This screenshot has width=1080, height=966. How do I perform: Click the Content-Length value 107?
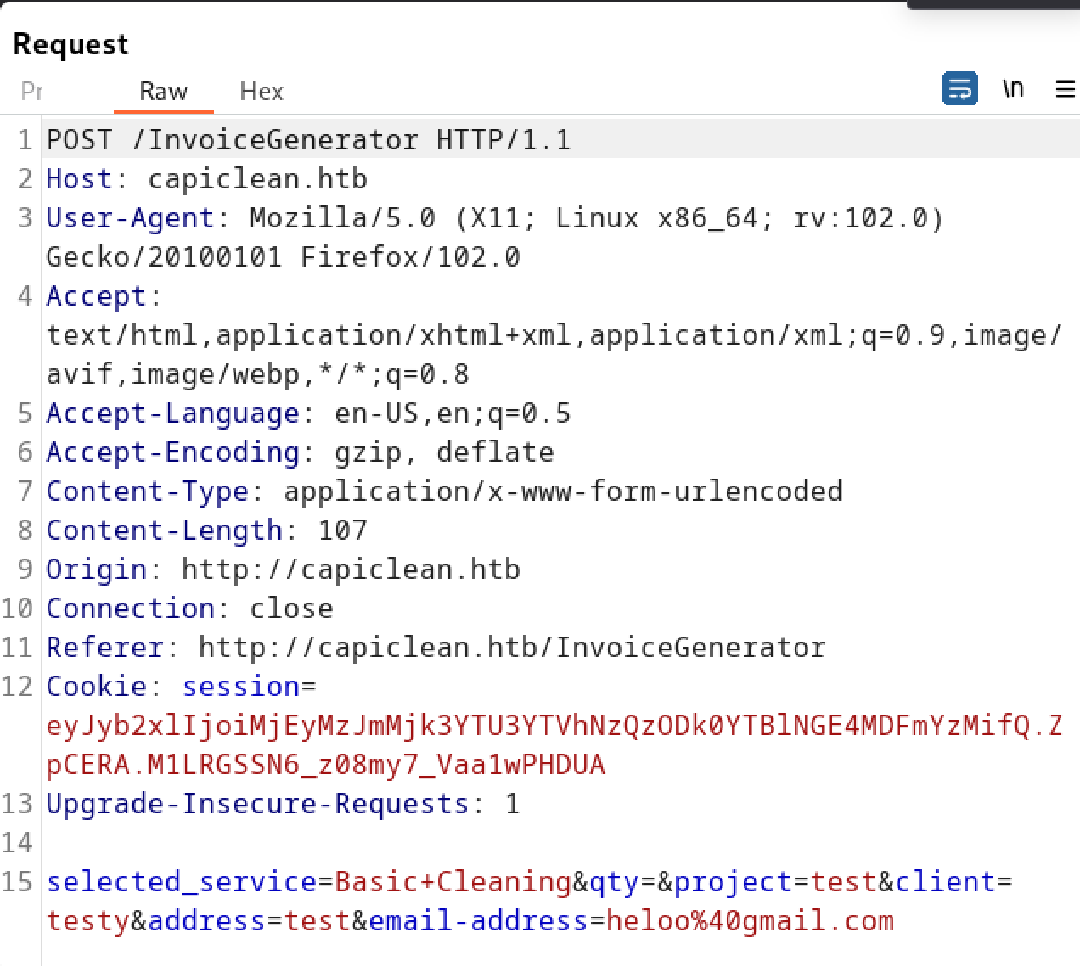coord(342,531)
